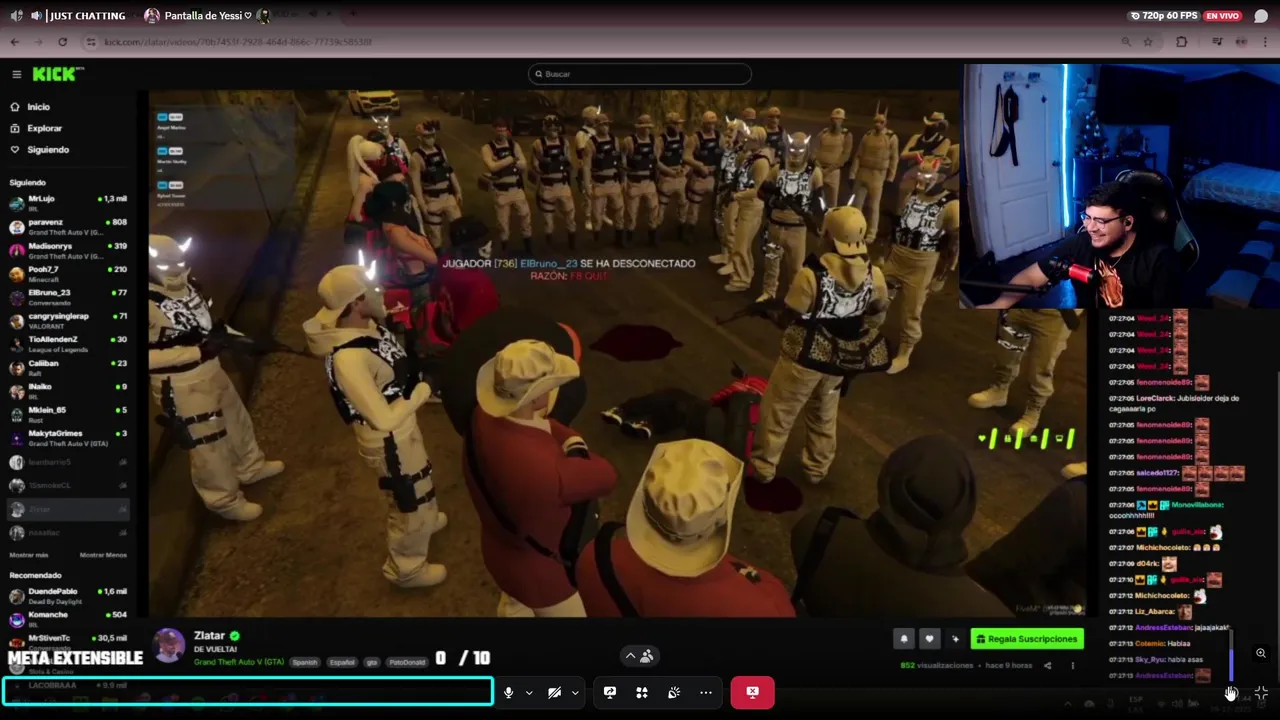Open ElBruno_23's followed channel

point(68,297)
